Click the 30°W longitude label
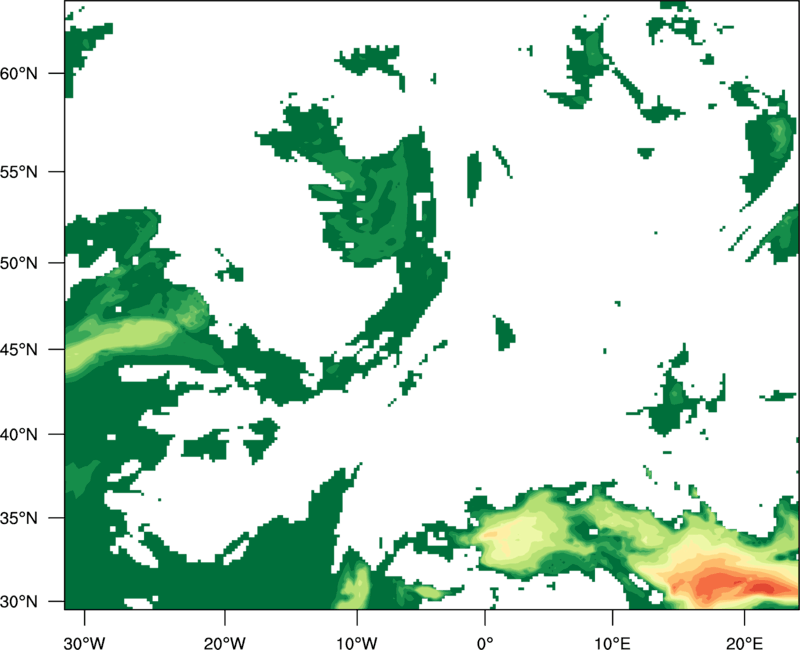 [85, 643]
